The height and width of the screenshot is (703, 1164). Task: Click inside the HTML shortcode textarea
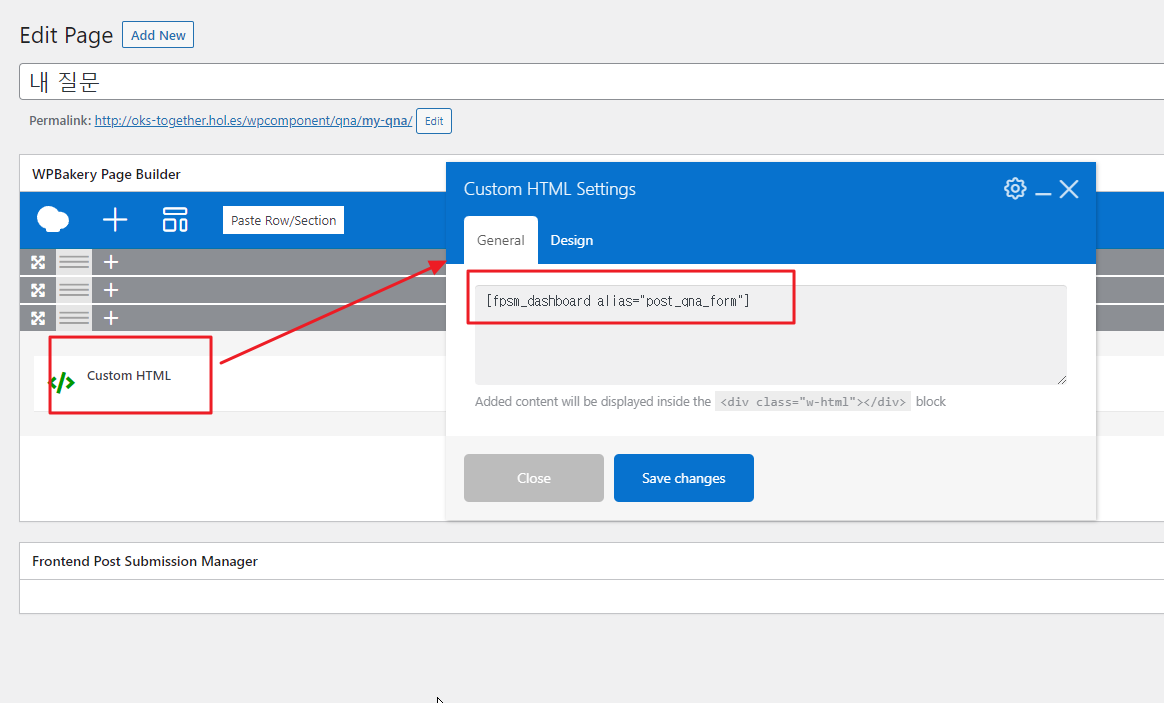pyautogui.click(x=771, y=335)
